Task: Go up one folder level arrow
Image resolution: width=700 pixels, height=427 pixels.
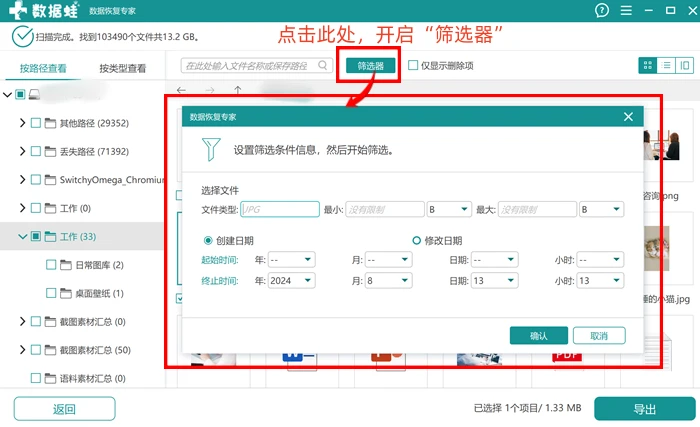Action: [238, 90]
